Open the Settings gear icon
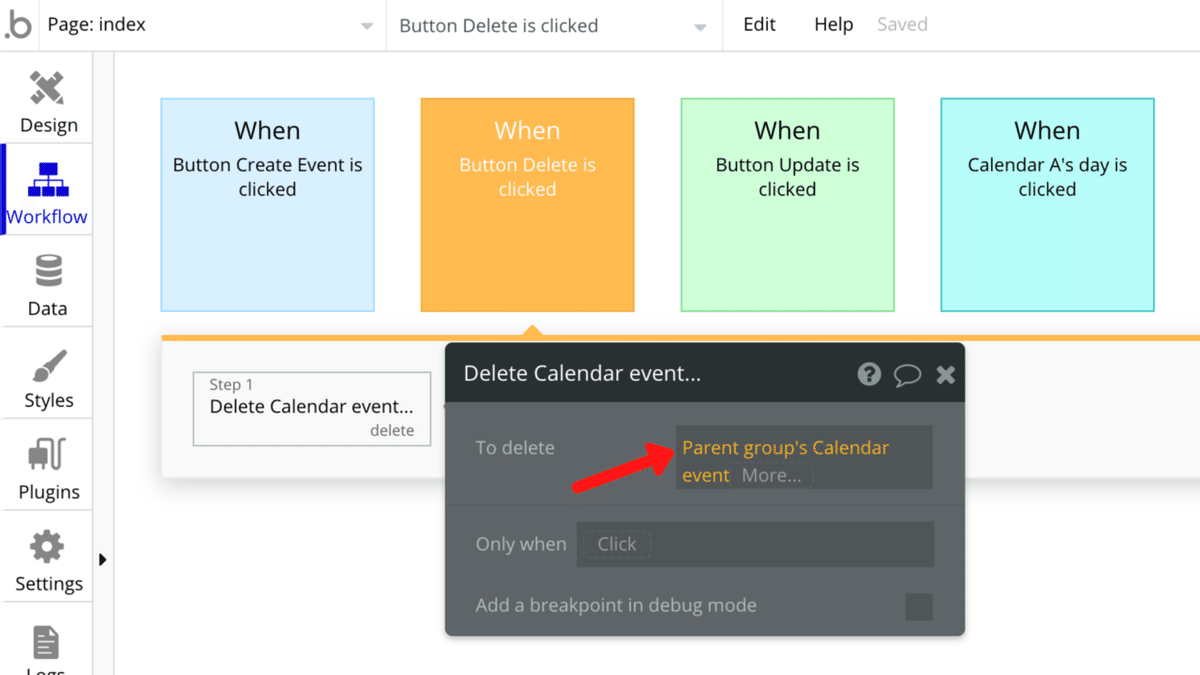 (x=48, y=548)
